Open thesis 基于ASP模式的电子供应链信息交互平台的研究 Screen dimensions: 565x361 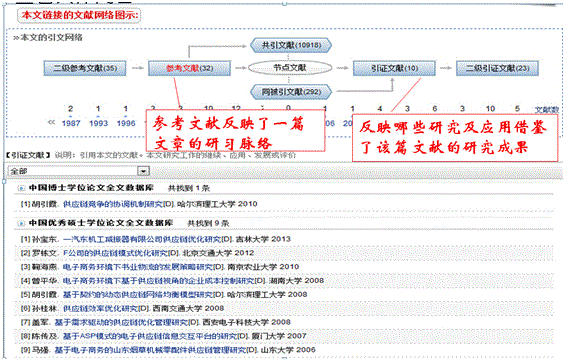pos(150,336)
